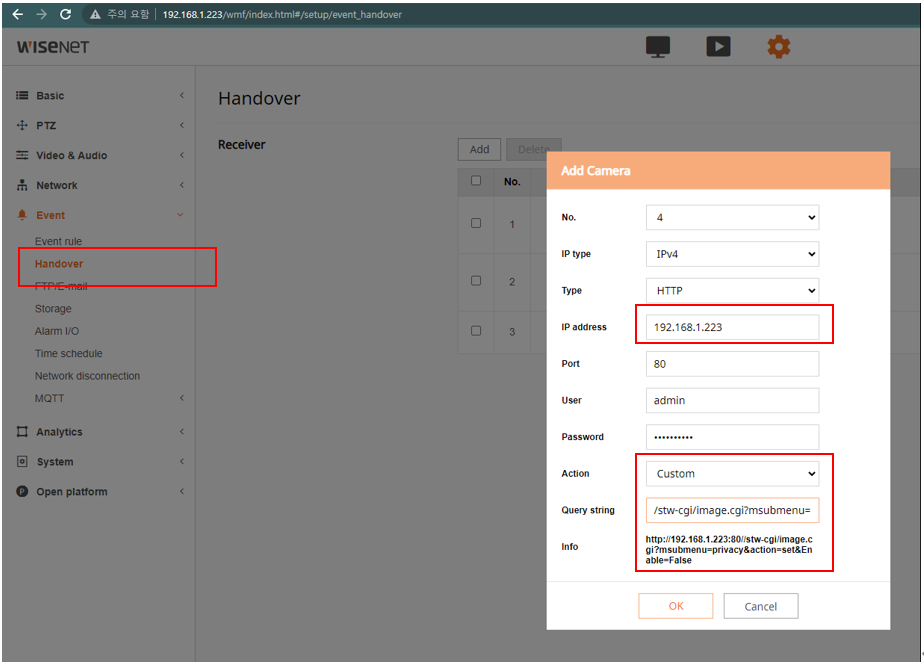Viewport: 924px width, 664px height.
Task: Click the IP address input field
Action: [732, 327]
